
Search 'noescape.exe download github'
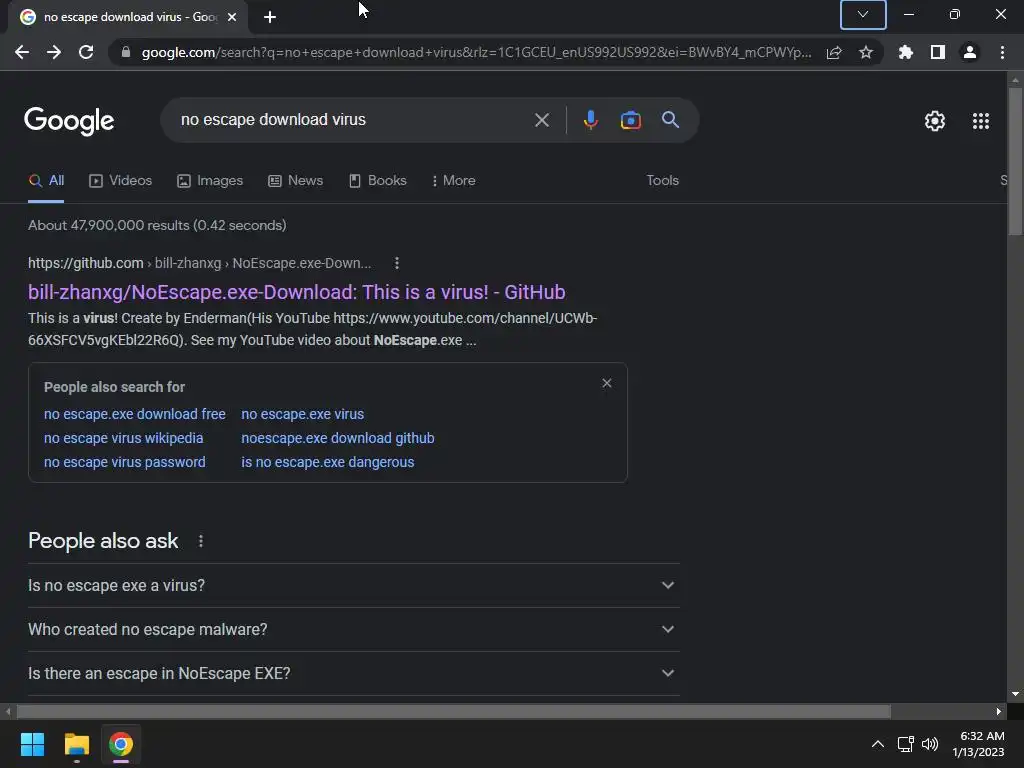click(338, 438)
